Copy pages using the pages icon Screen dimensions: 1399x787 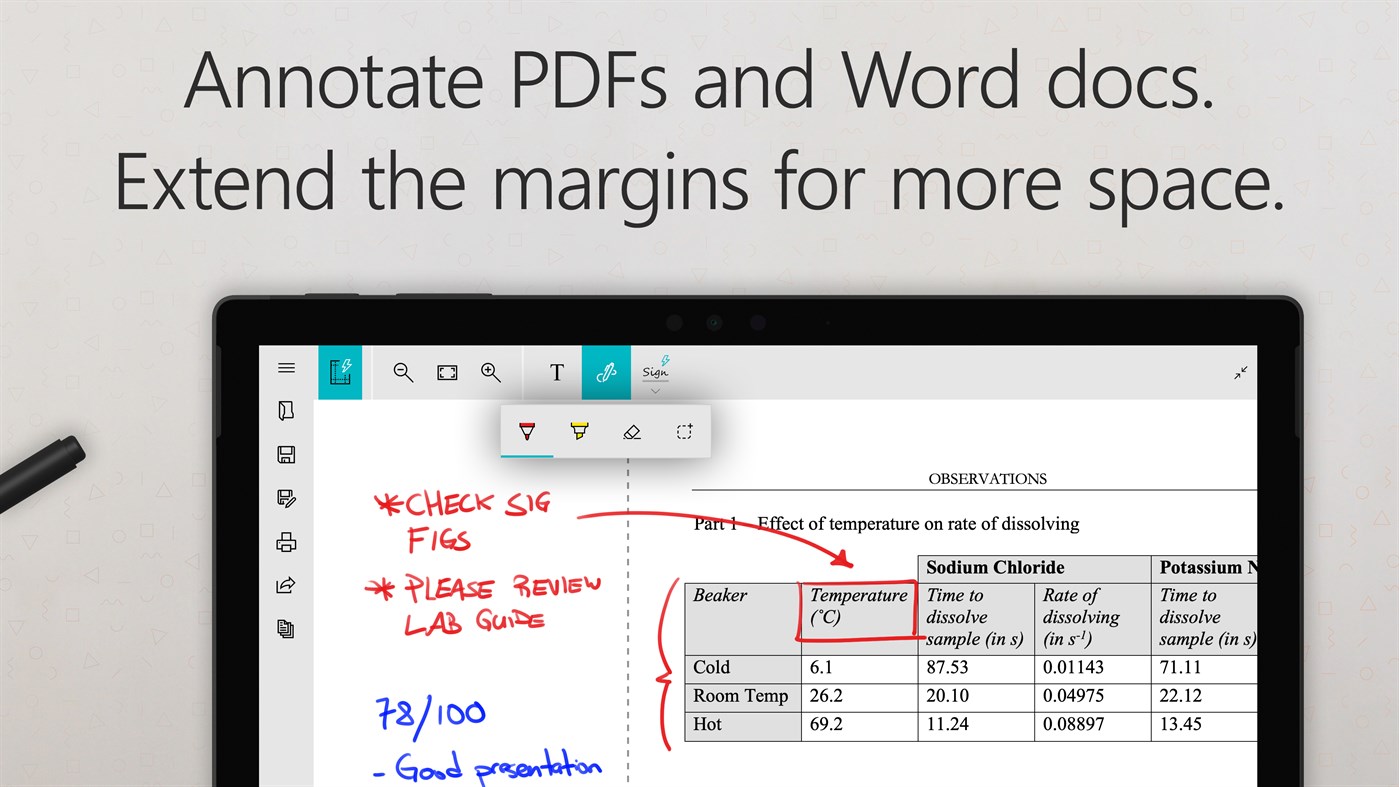pos(286,629)
